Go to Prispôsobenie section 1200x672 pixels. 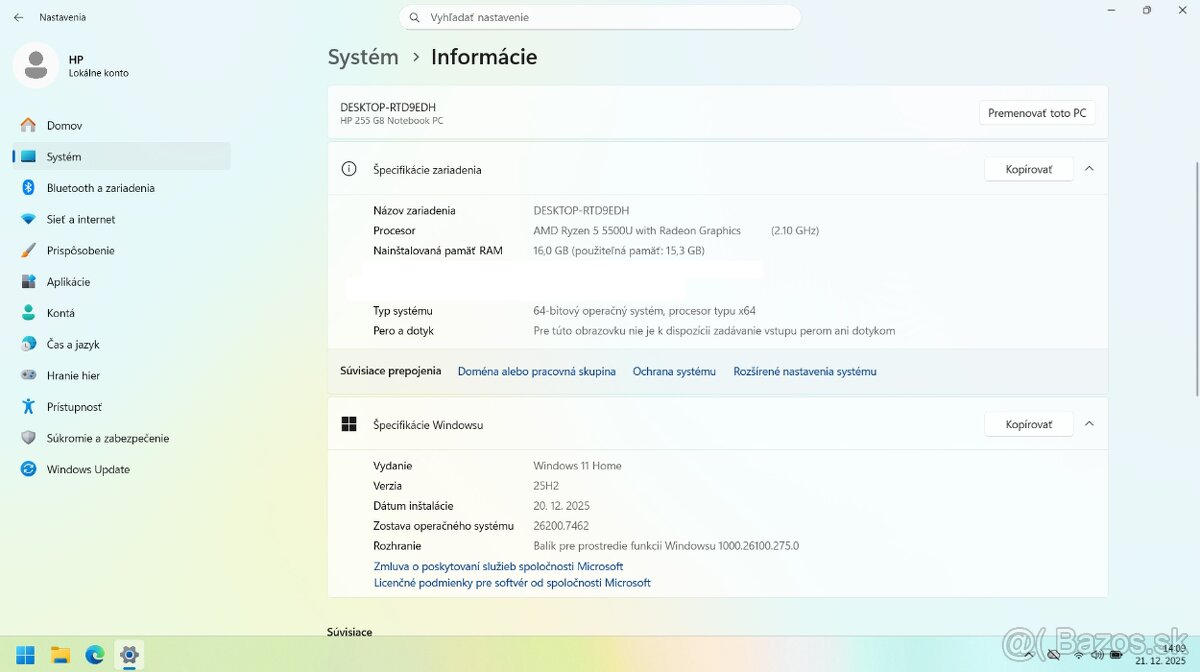80,250
